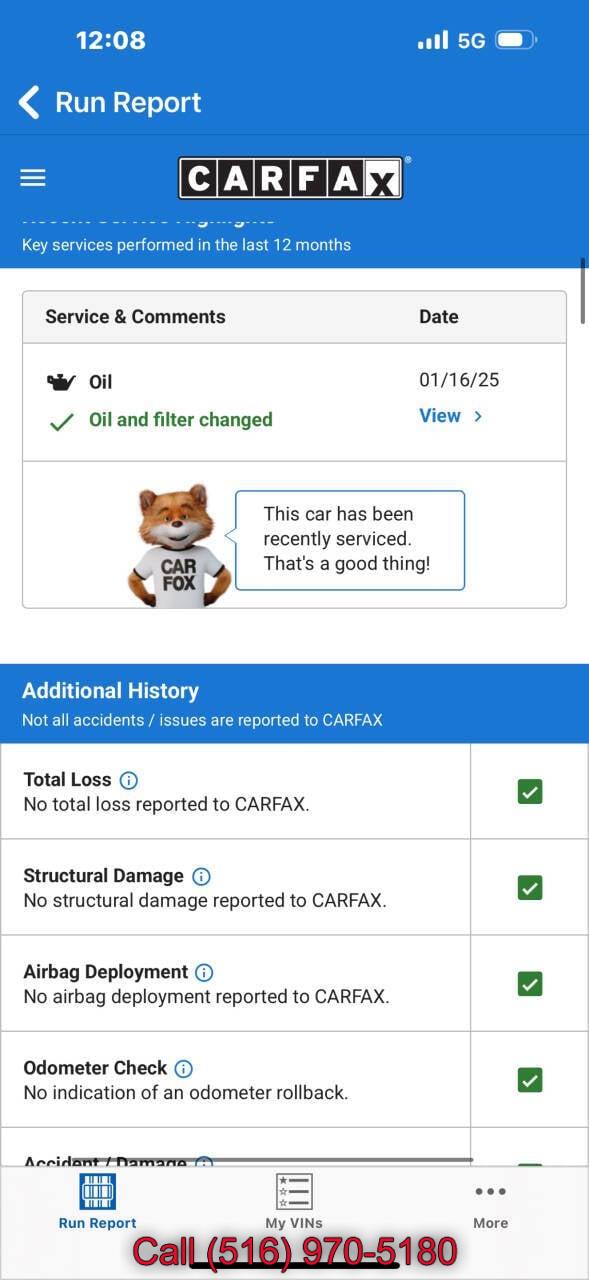This screenshot has width=589, height=1280.
Task: Open info icon next to Structural Damage
Action: pyautogui.click(x=201, y=876)
